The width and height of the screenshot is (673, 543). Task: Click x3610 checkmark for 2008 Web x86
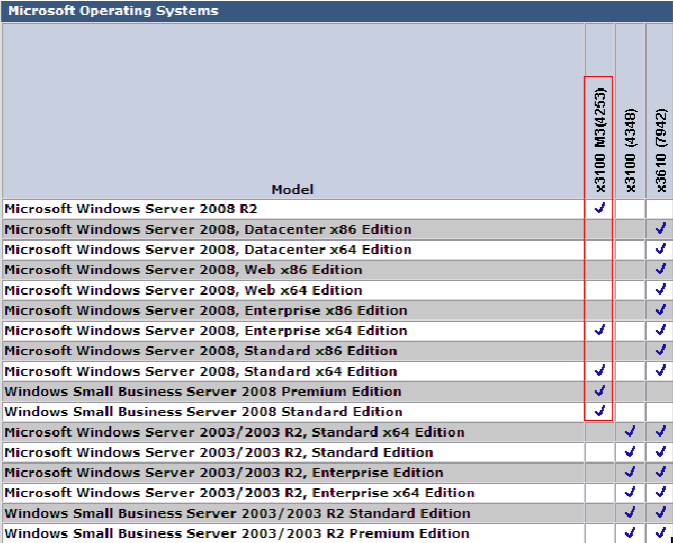(x=661, y=269)
